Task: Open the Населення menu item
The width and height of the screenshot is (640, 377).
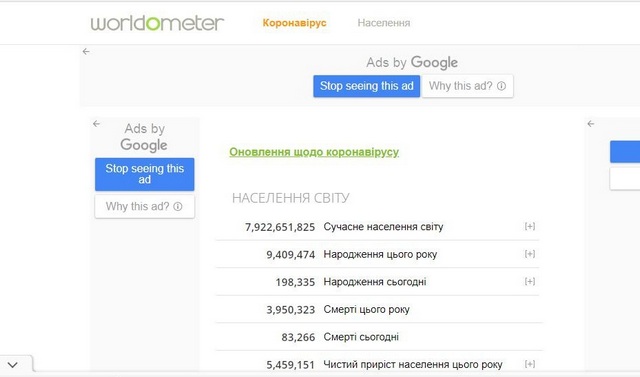Action: click(x=384, y=23)
